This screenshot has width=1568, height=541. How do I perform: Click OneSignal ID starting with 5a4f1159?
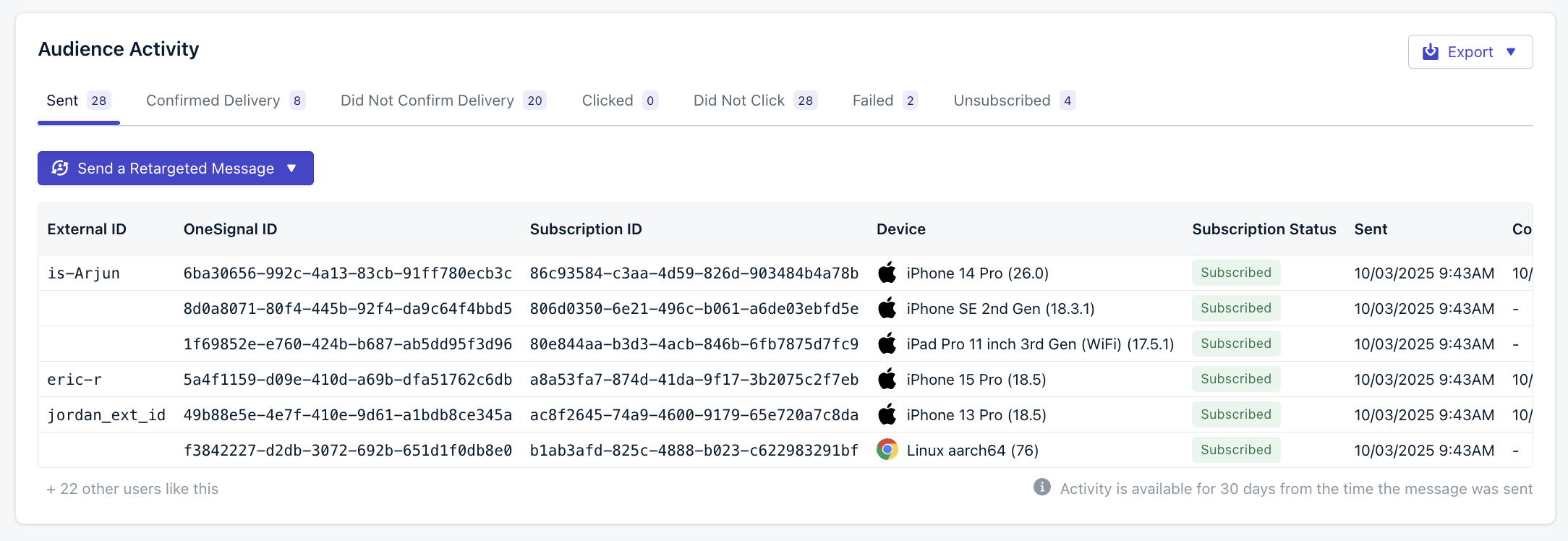click(347, 380)
